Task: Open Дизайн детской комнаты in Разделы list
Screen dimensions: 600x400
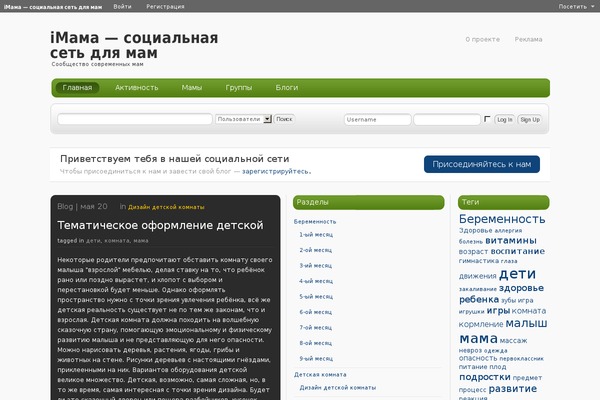Action: (x=338, y=388)
